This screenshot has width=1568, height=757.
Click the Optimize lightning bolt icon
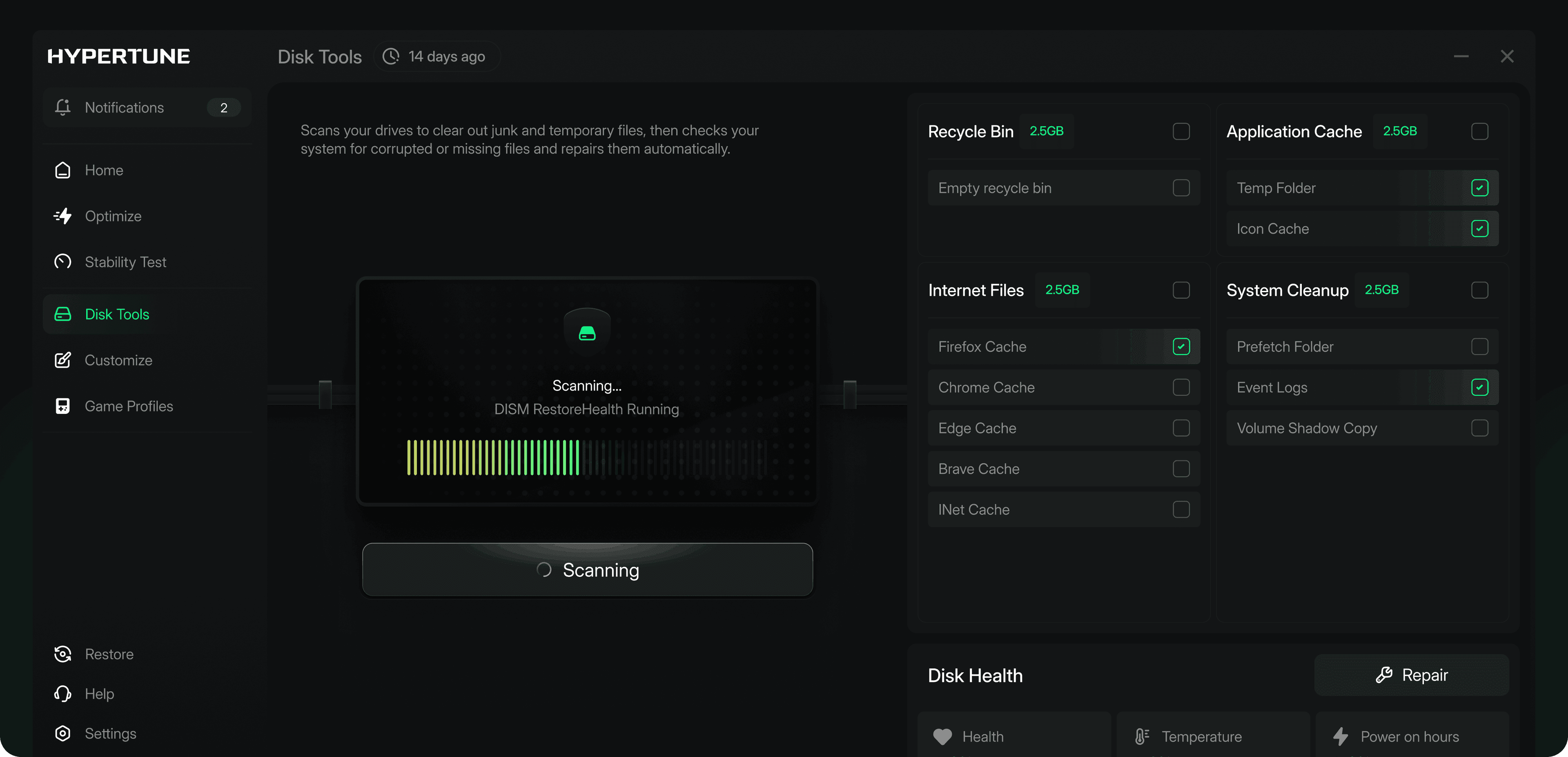(63, 216)
